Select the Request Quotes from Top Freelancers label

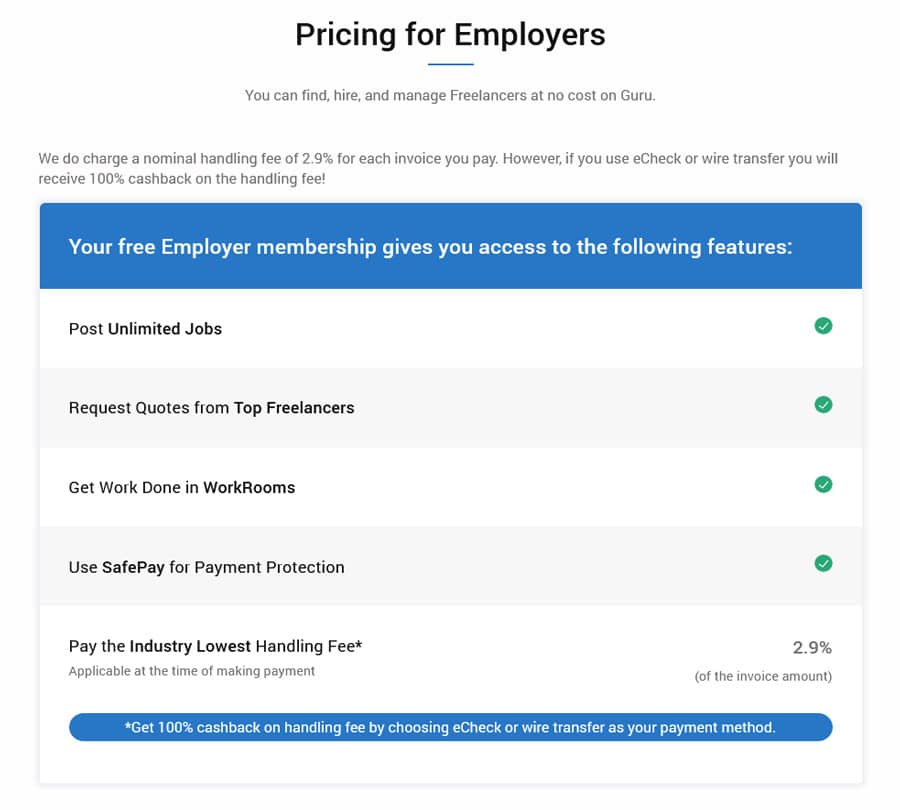[x=211, y=408]
